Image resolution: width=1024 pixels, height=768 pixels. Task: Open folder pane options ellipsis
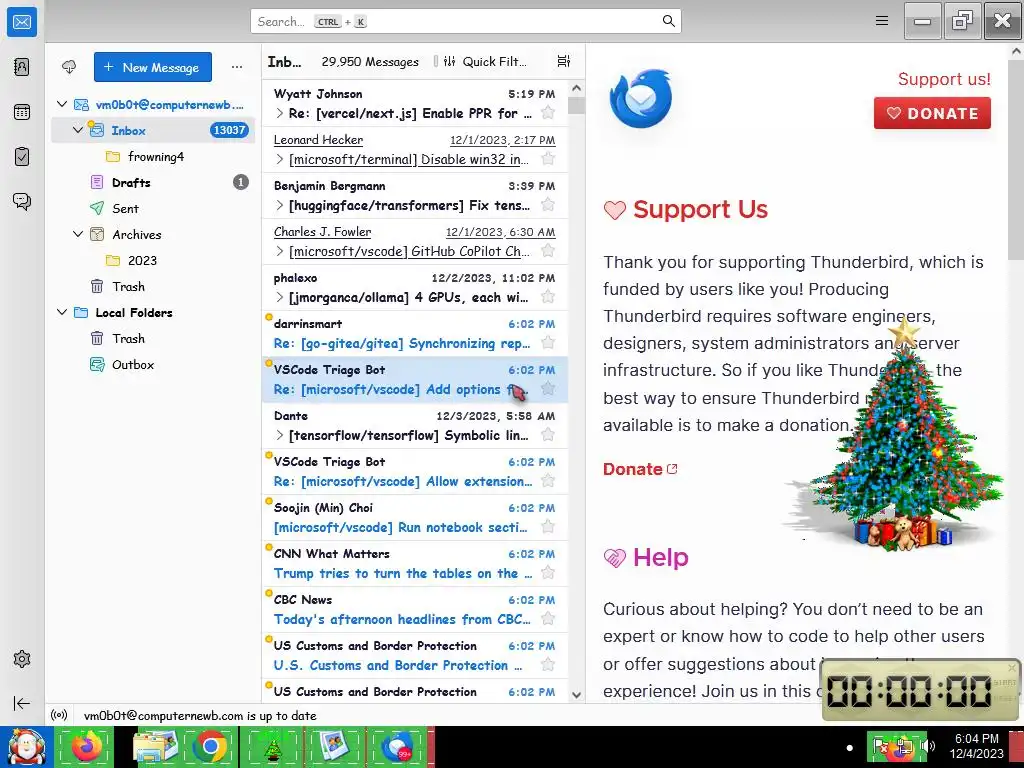tap(236, 67)
